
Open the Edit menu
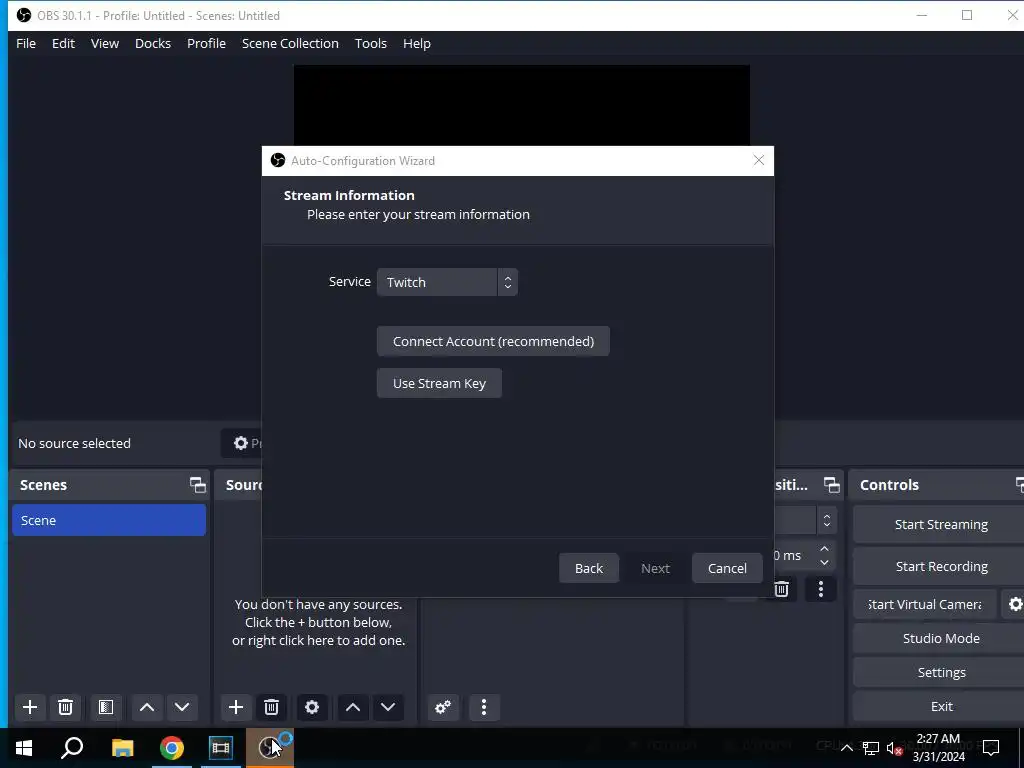(63, 43)
